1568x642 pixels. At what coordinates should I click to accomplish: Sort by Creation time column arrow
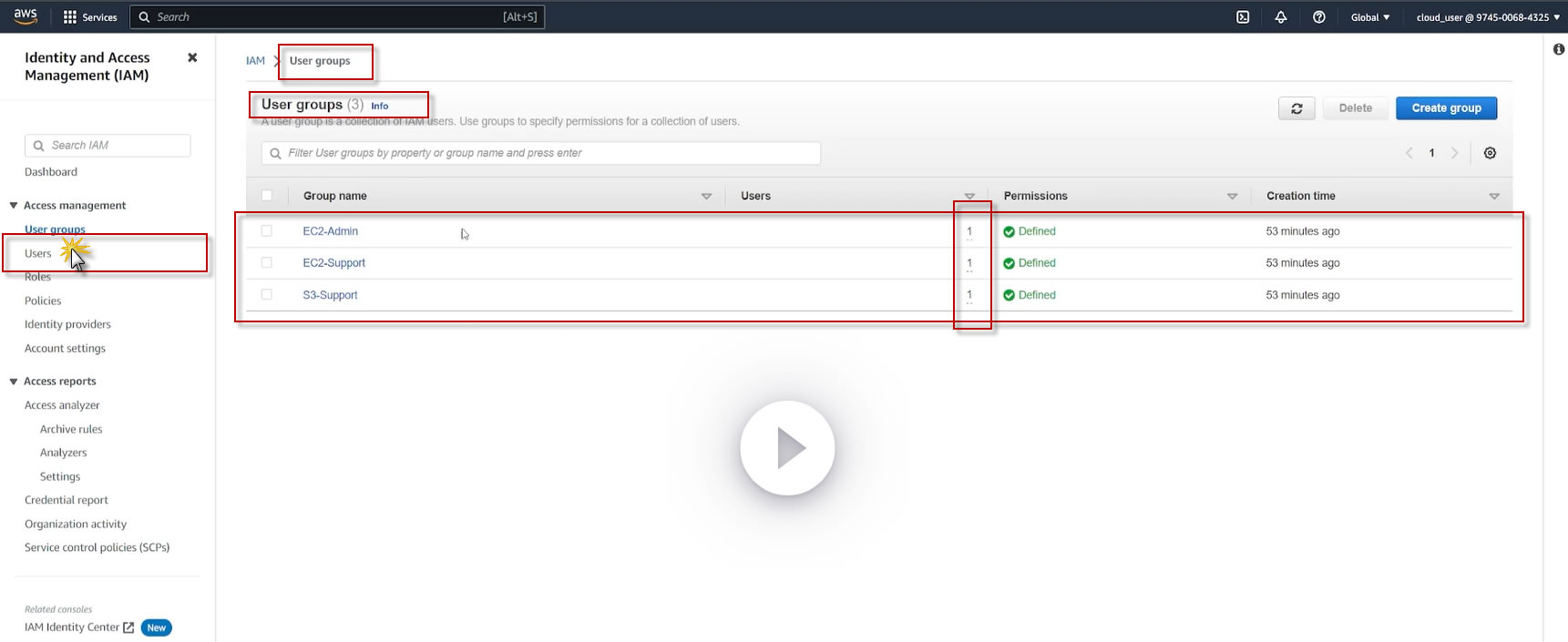point(1494,196)
